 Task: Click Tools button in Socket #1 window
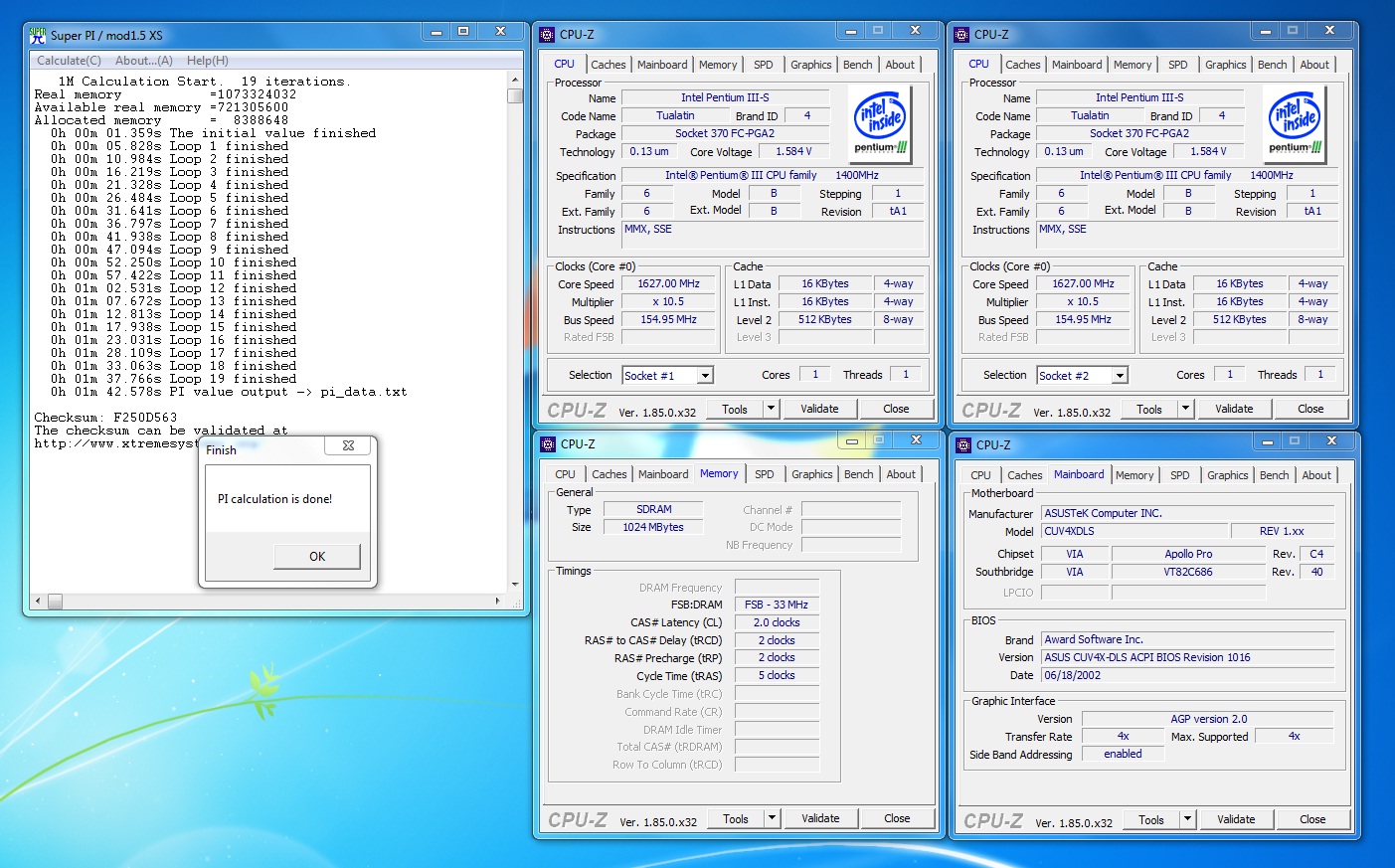point(735,409)
